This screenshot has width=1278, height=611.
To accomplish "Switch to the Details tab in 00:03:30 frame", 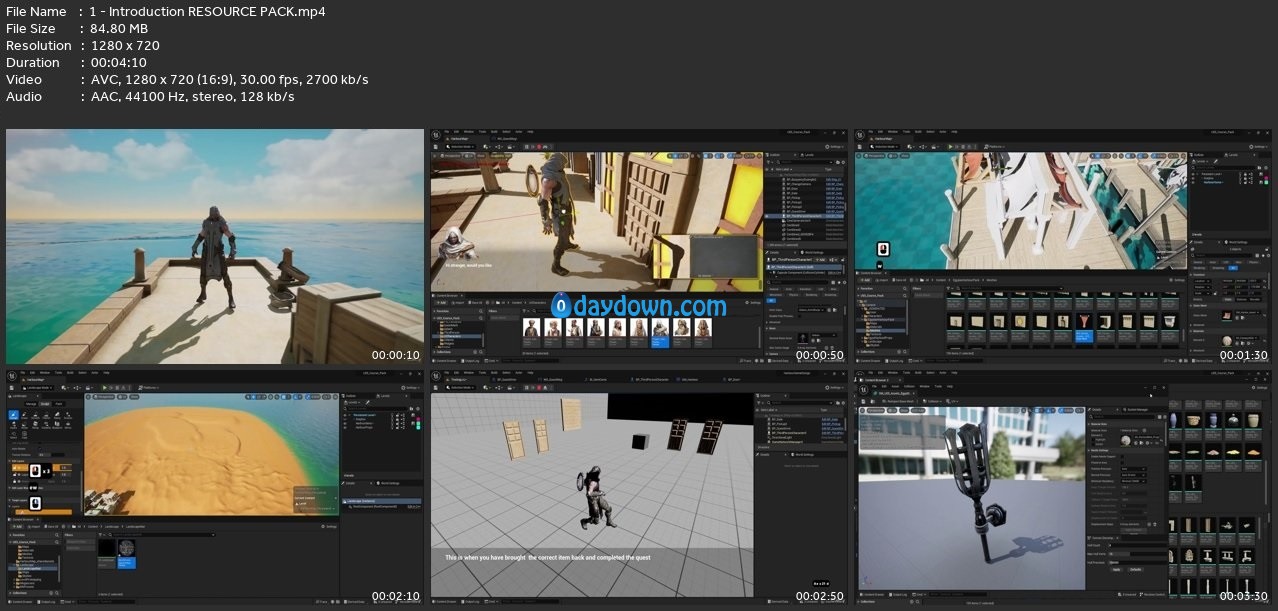I will (1096, 410).
